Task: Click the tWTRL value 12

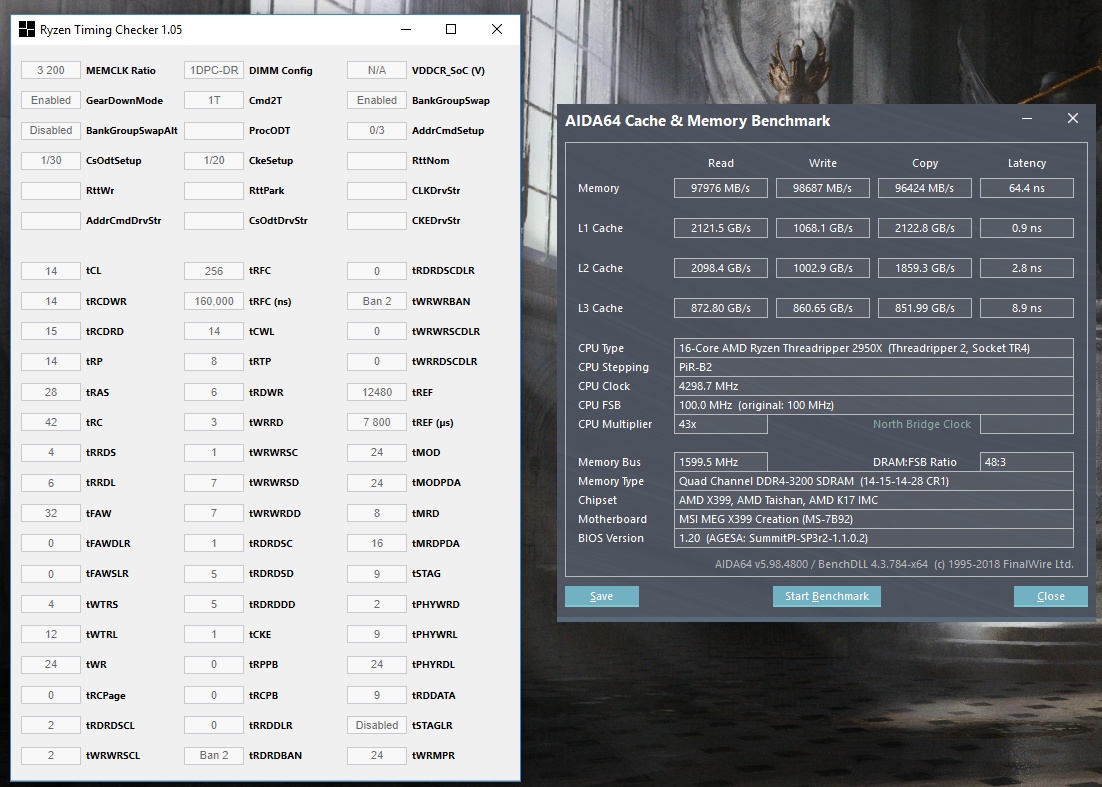Action: [51, 635]
